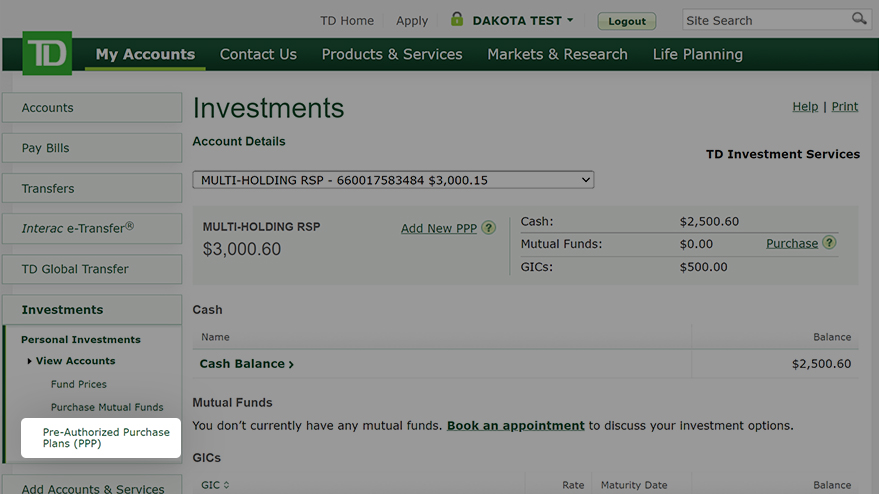
Task: Click the TD logo icon
Action: coord(47,53)
